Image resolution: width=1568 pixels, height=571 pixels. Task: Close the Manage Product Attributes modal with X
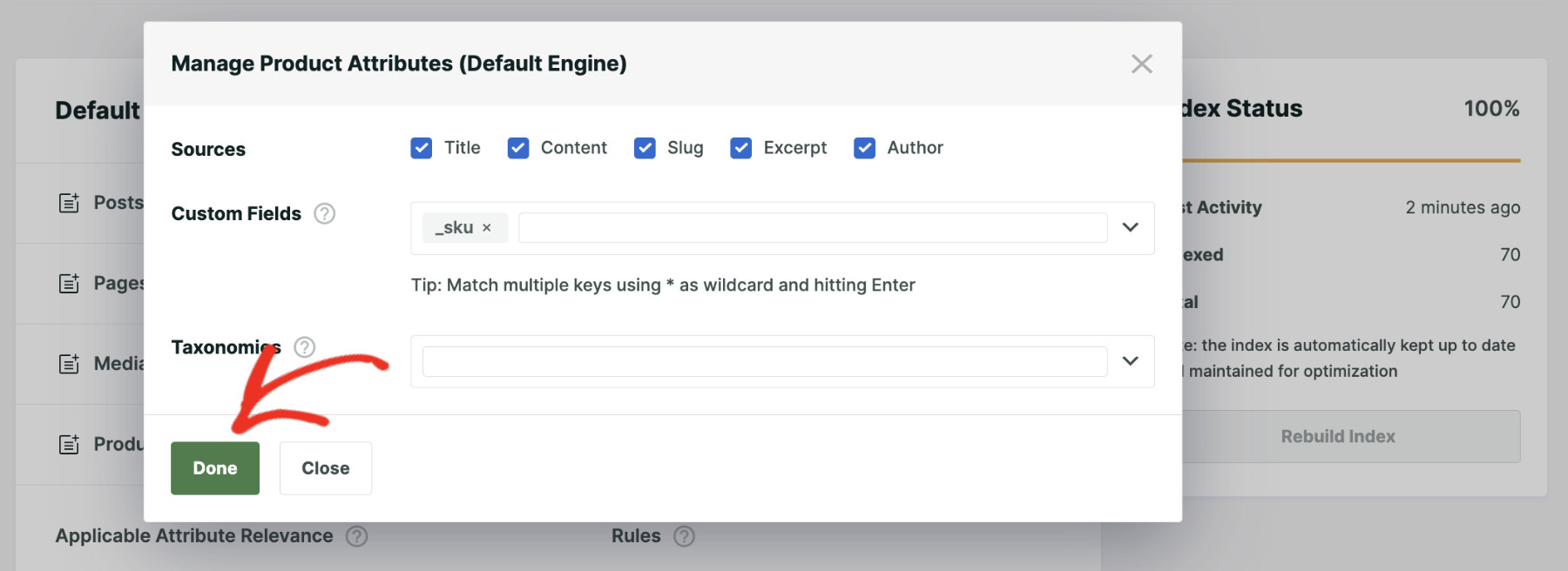(x=1141, y=64)
